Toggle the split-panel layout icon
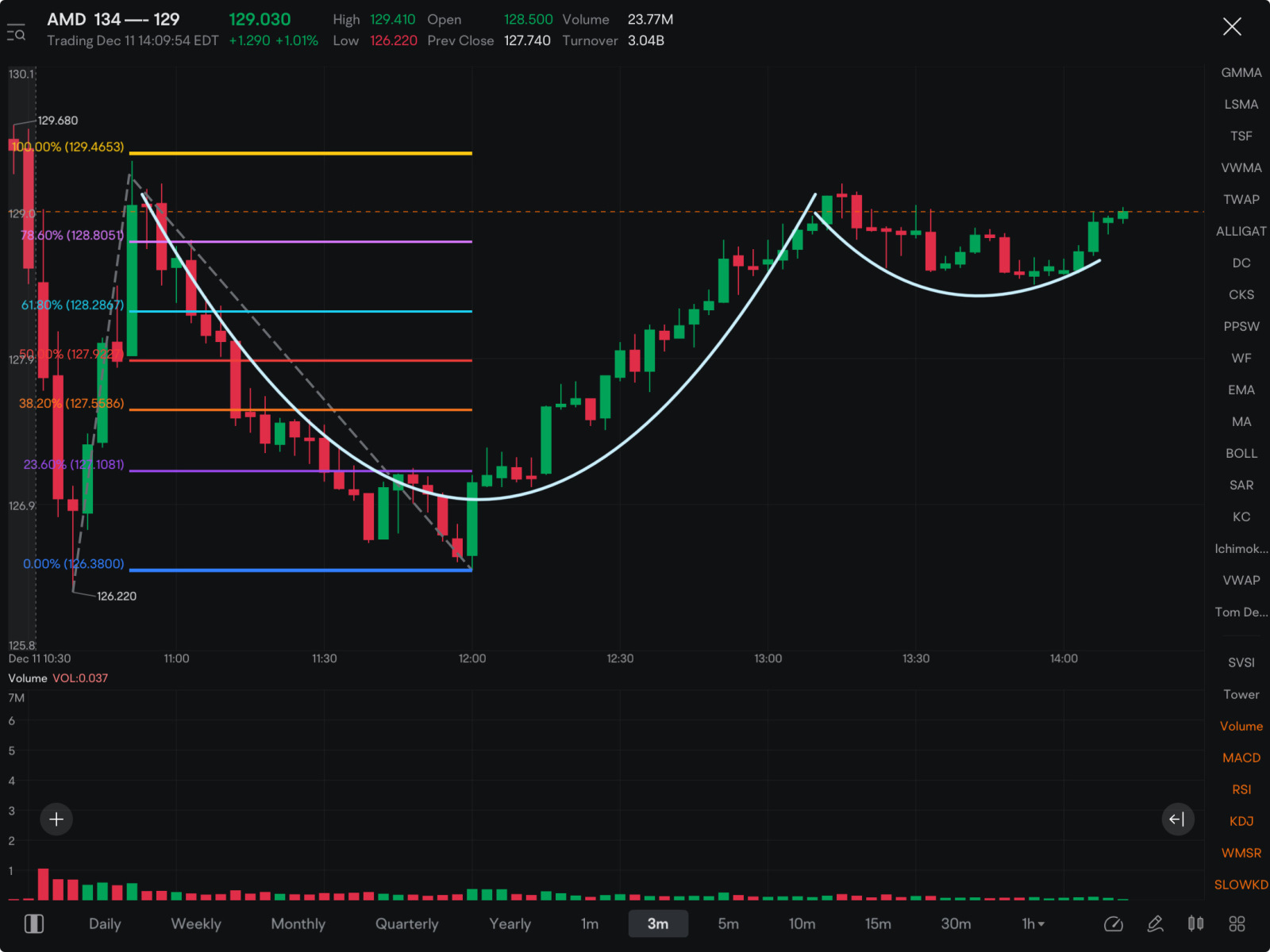Screen dimensions: 1270x952 tap(34, 923)
